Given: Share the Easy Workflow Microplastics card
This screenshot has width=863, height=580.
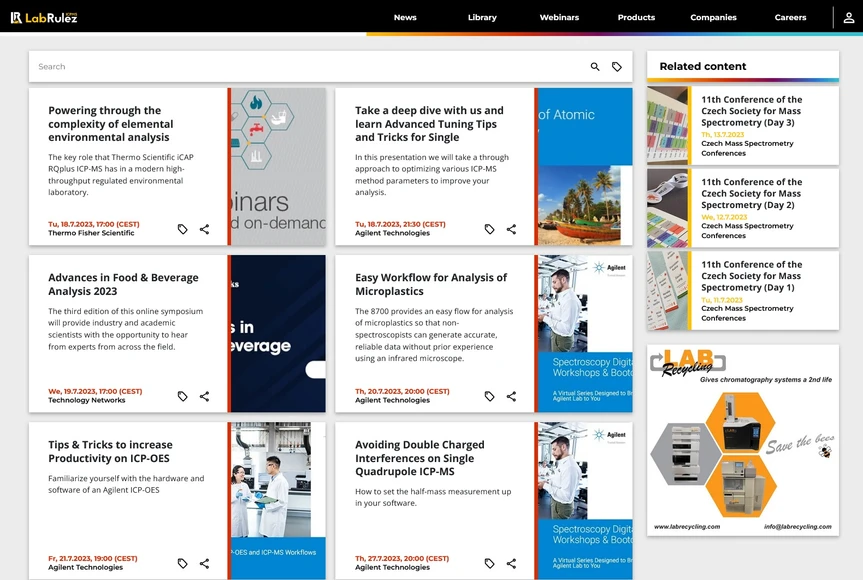Looking at the screenshot, I should click(x=511, y=396).
